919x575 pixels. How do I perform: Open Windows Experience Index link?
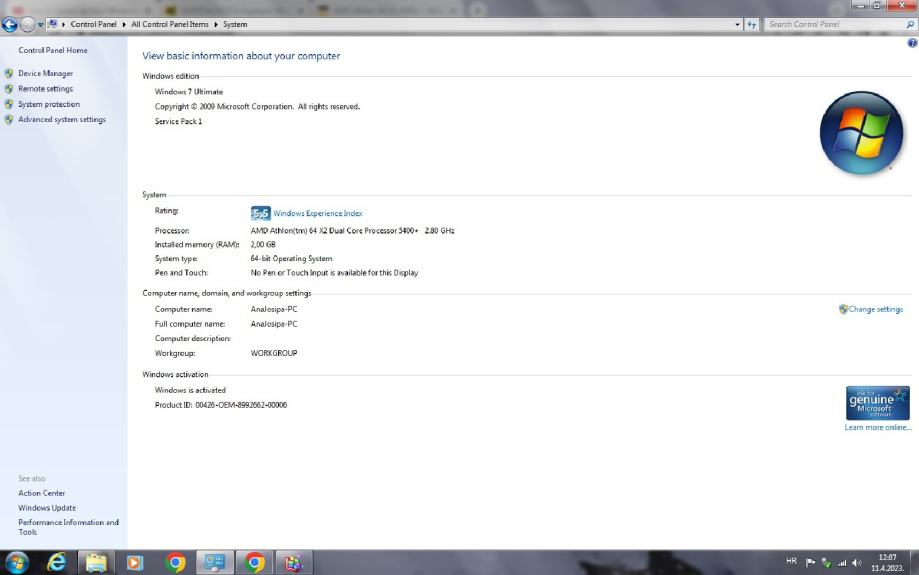(318, 213)
